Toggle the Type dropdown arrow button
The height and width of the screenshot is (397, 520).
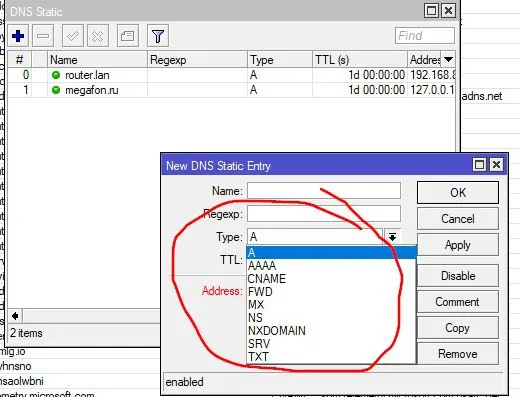click(x=392, y=237)
